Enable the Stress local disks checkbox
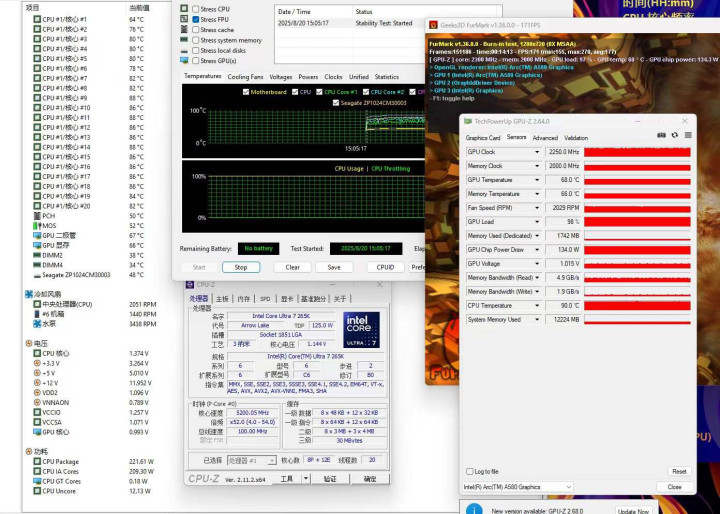Screen dimensions: 720x514 [196, 51]
